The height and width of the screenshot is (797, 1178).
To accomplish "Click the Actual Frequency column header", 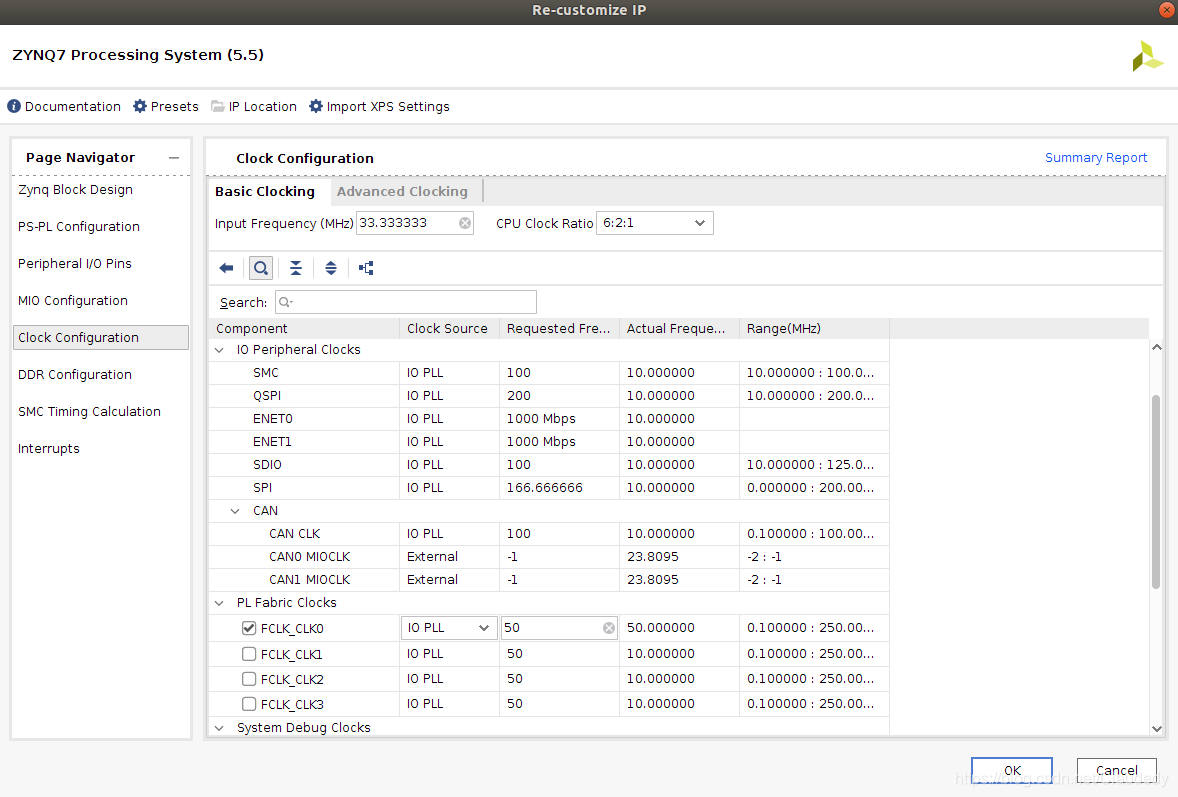I will [x=679, y=328].
